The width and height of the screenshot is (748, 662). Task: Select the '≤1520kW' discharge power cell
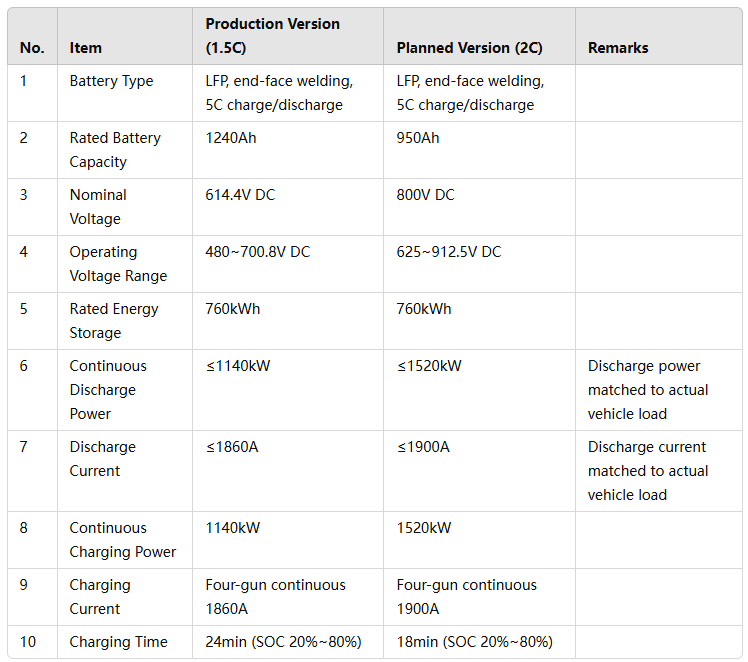pos(479,390)
